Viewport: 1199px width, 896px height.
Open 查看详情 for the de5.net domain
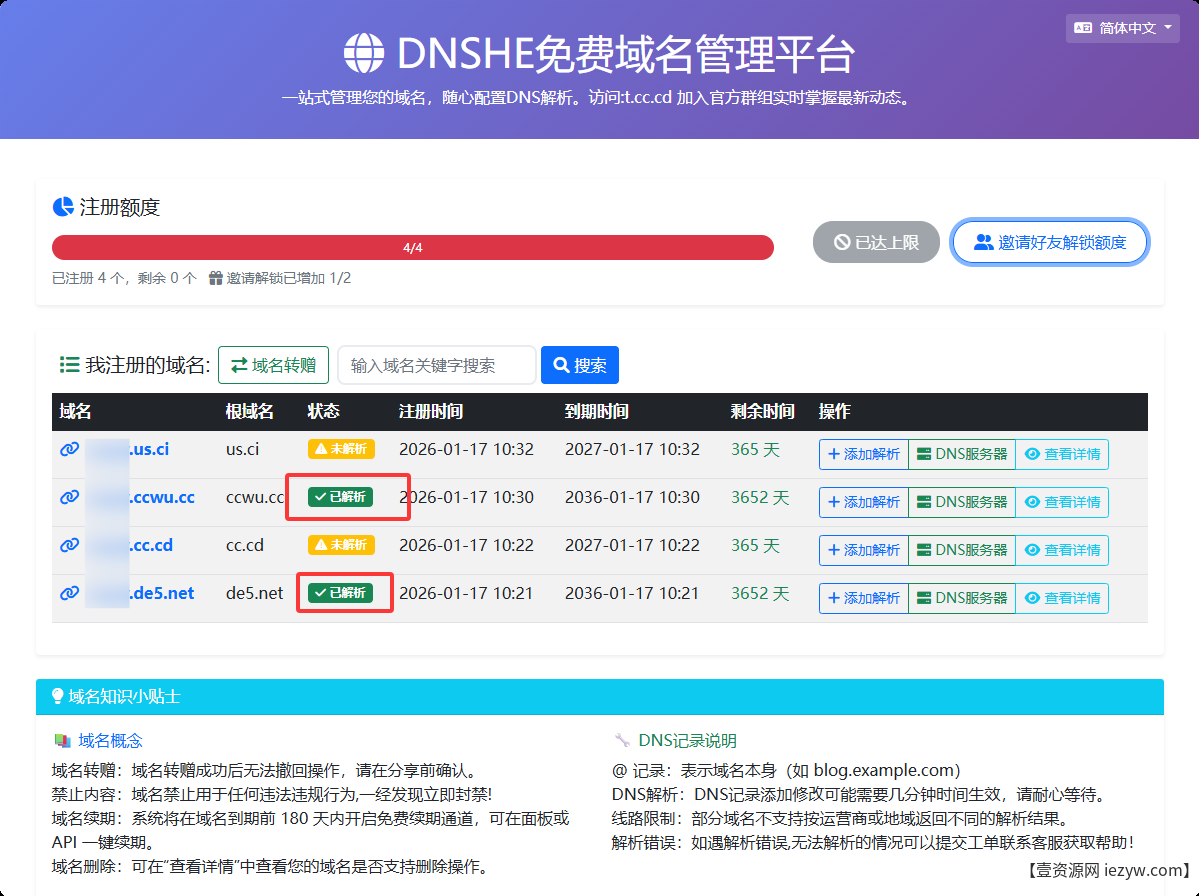1062,598
